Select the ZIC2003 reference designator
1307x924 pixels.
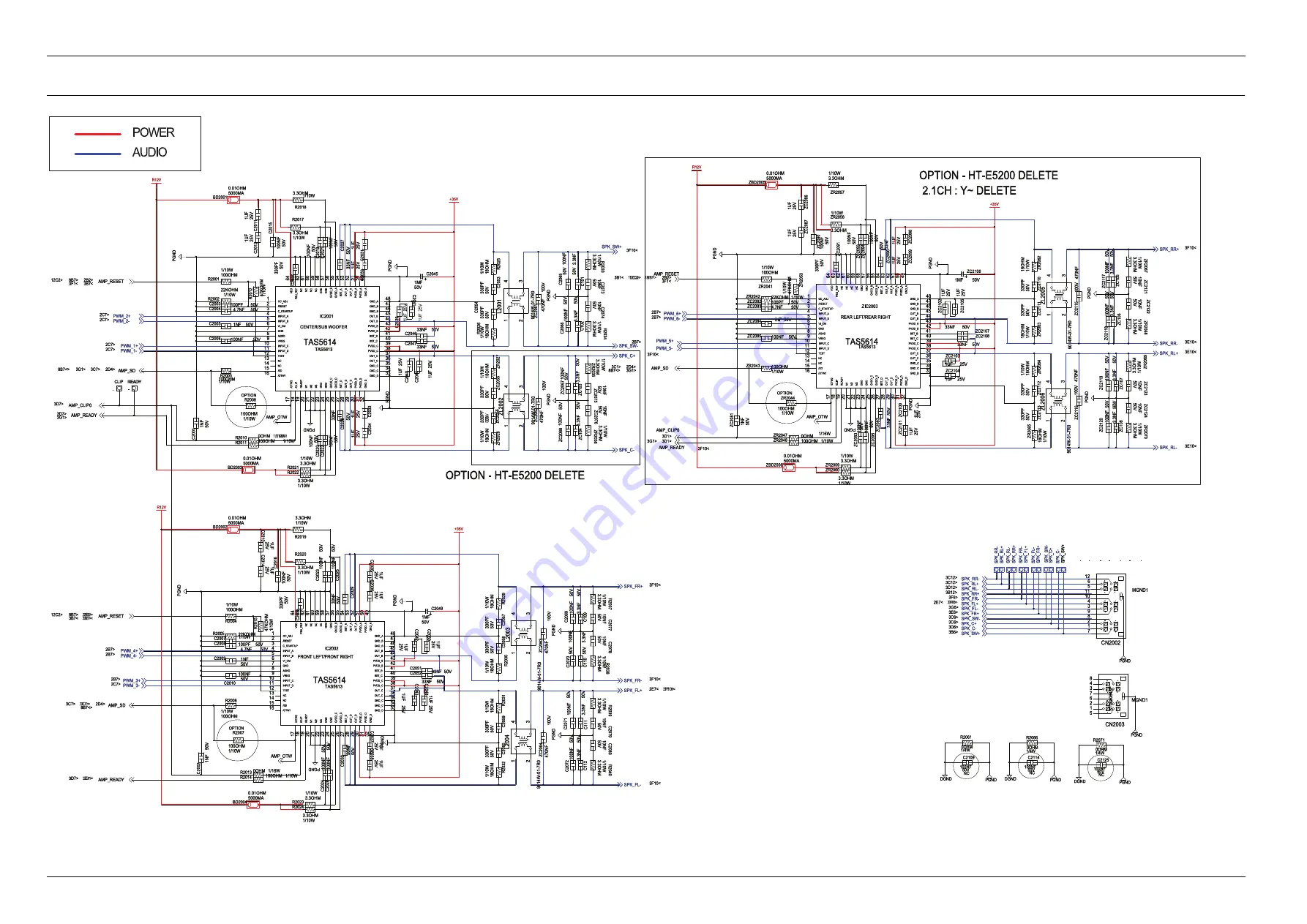[x=869, y=307]
